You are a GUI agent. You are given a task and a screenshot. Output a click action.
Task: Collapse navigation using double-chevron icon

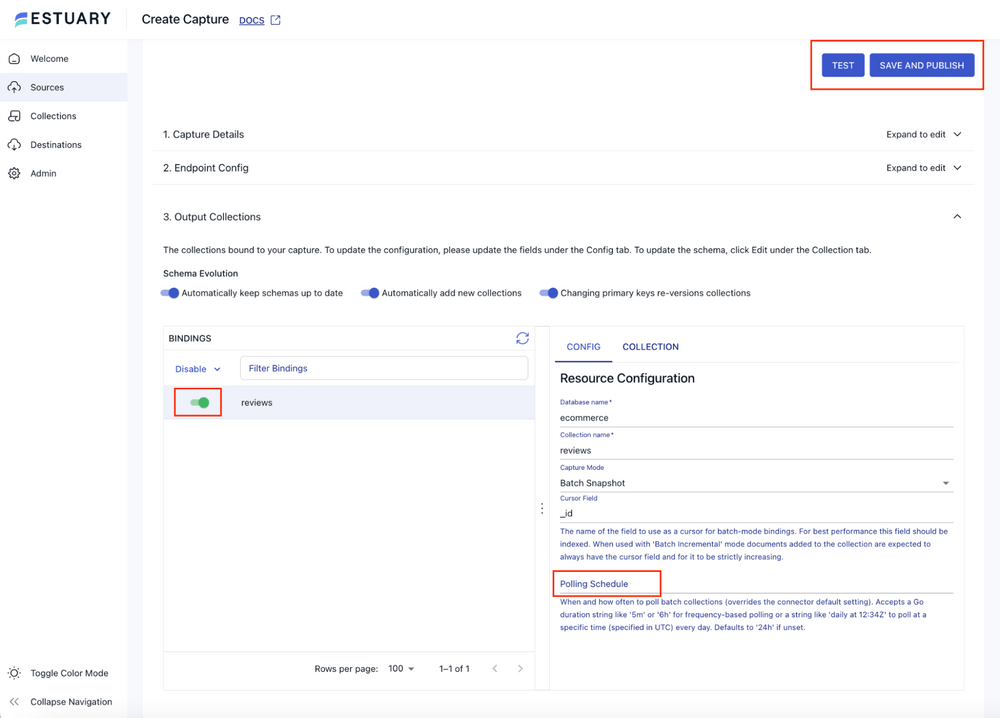point(15,702)
